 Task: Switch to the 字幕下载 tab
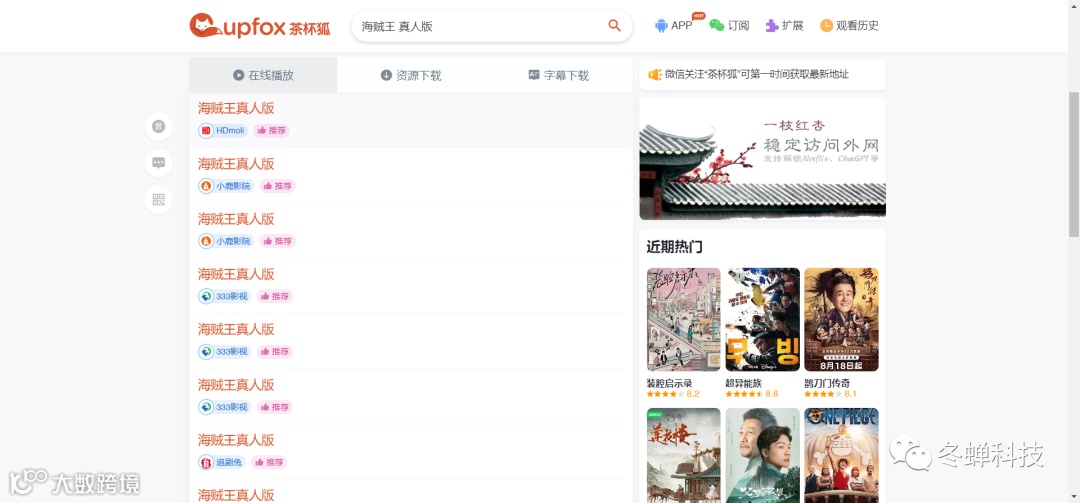tap(559, 75)
